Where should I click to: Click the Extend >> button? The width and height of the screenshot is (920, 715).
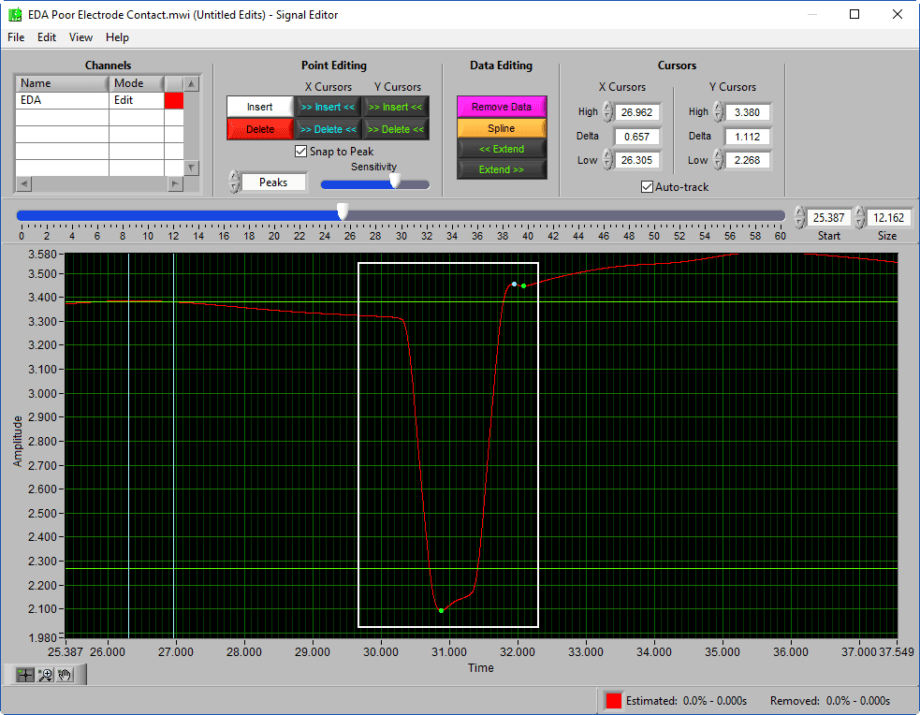pos(501,168)
